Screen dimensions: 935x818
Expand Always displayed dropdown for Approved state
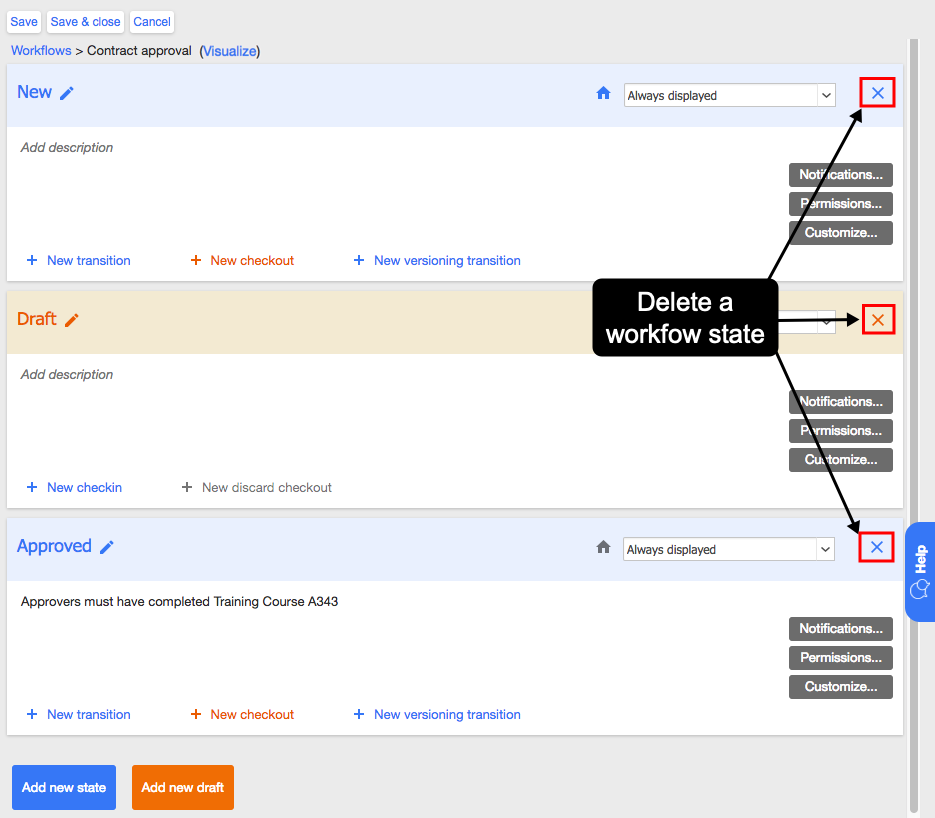pyautogui.click(x=729, y=549)
